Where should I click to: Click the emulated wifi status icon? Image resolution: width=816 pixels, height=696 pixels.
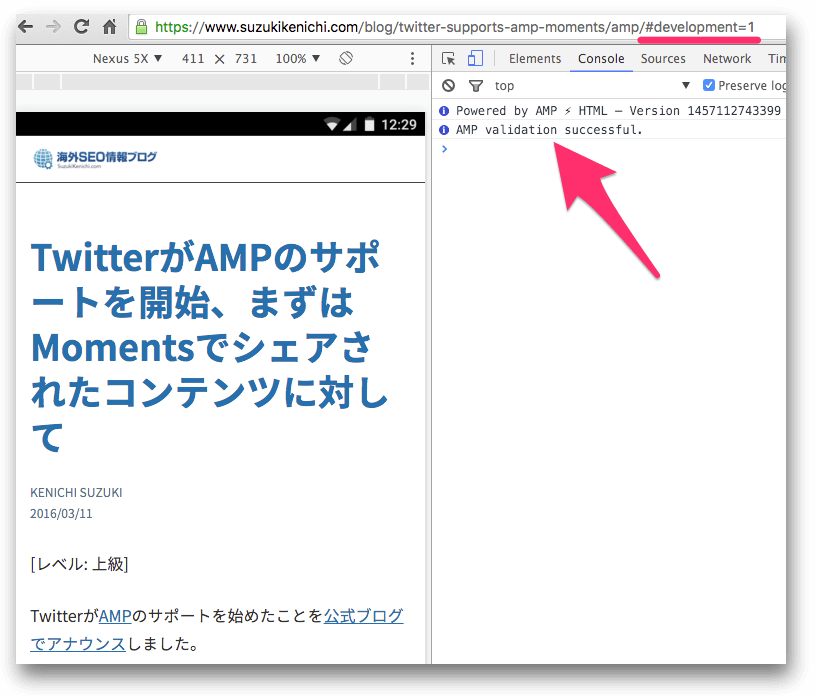pos(331,124)
